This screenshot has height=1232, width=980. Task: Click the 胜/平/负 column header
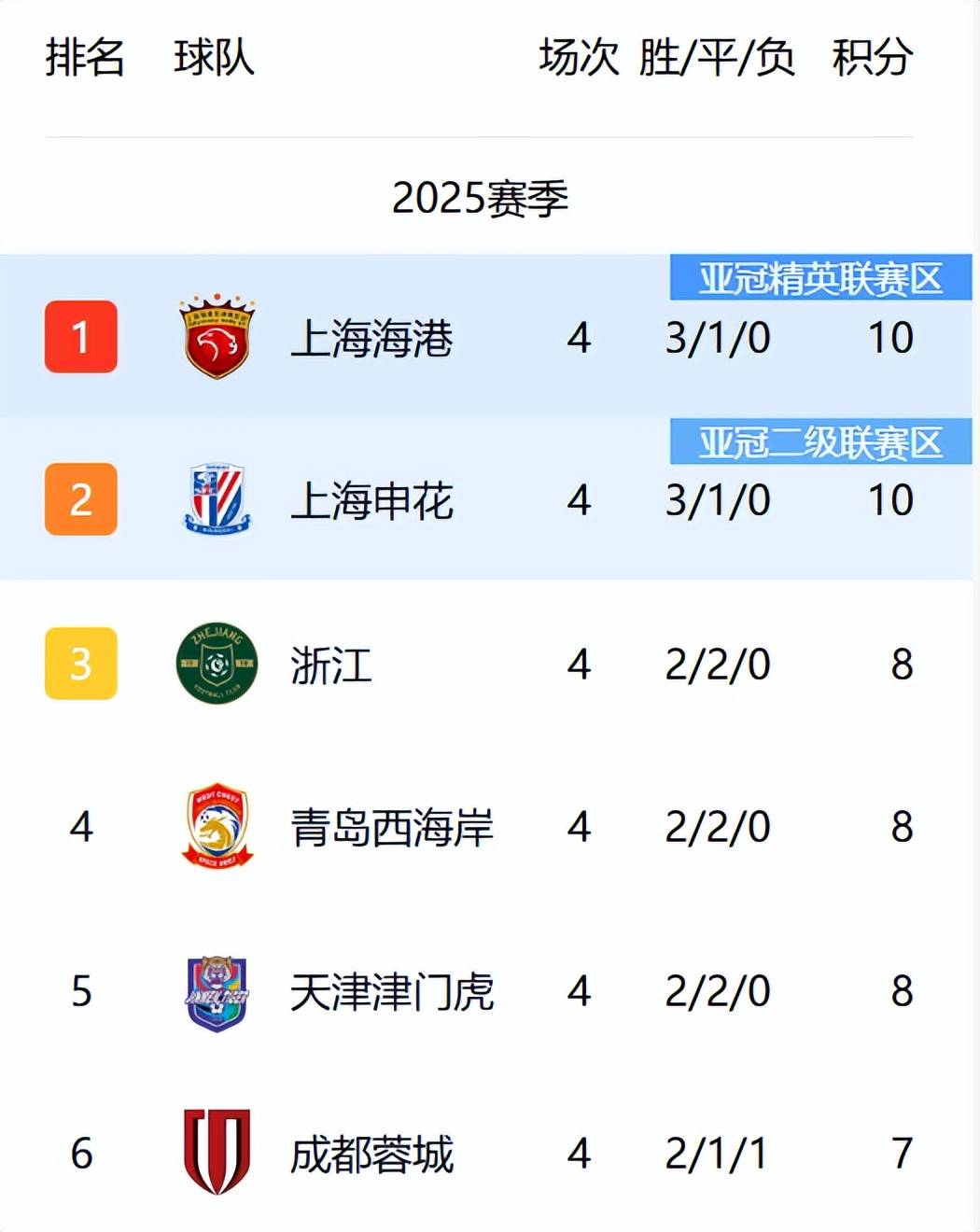tap(717, 58)
